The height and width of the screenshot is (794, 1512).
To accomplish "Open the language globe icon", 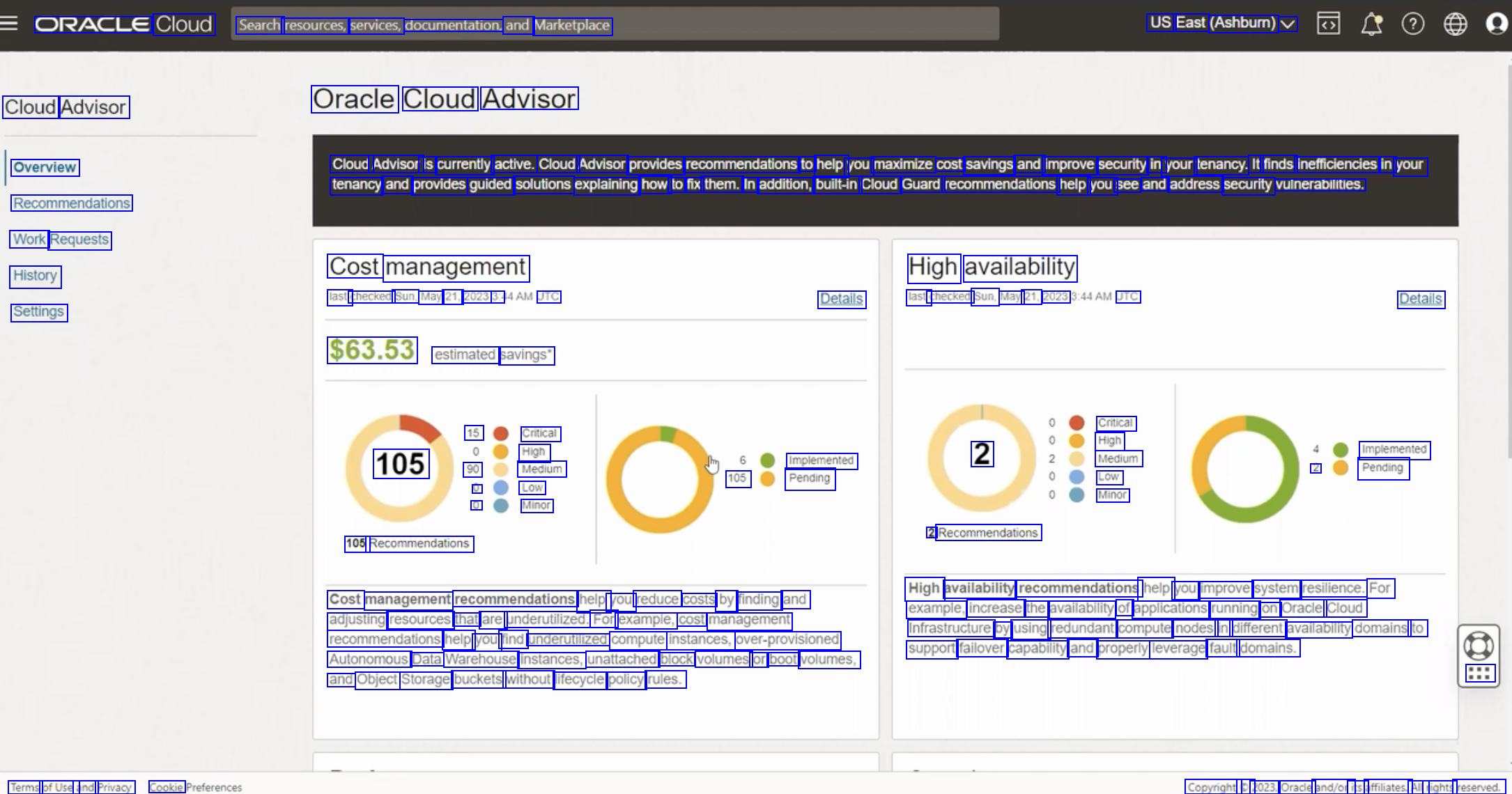I will click(1455, 24).
